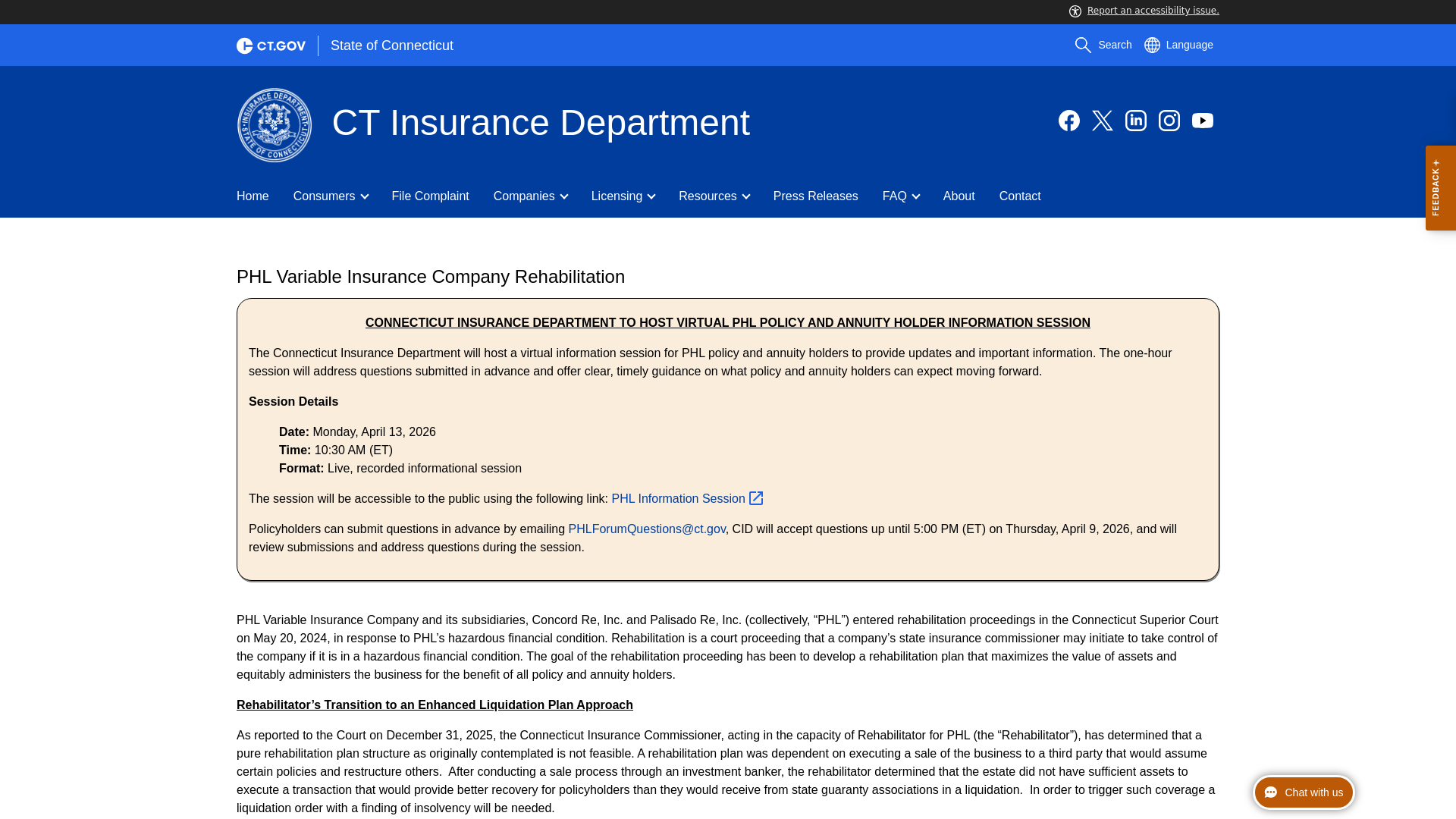Expand the Resources dropdown menu
Viewport: 1456px width, 819px height.
(714, 196)
